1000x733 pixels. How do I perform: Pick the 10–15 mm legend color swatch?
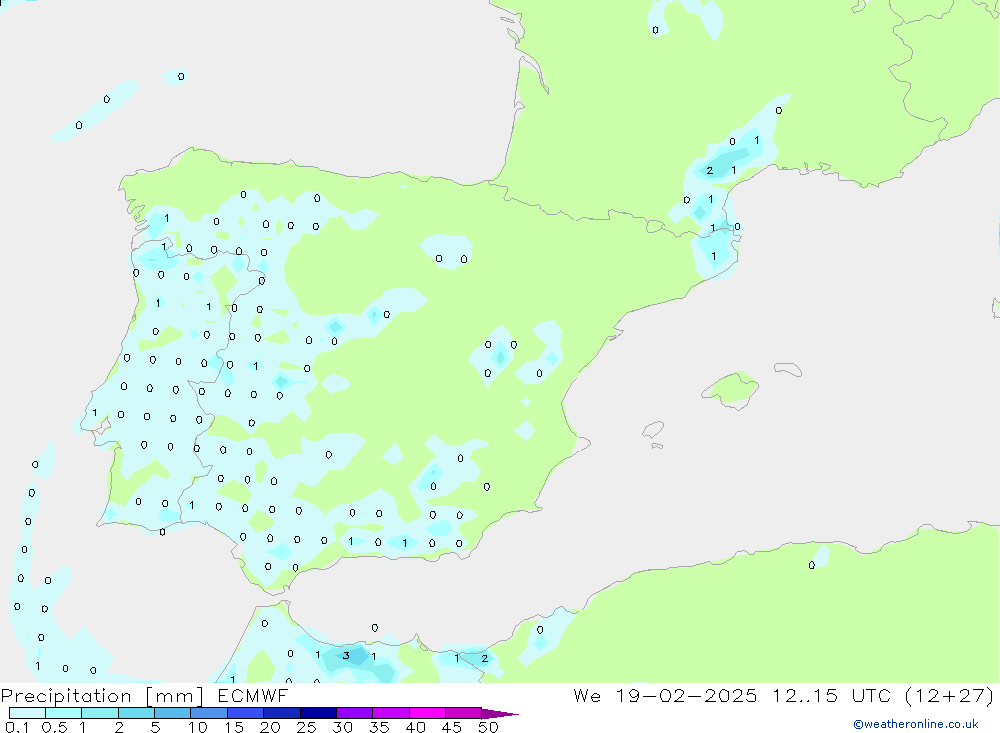pos(208,713)
